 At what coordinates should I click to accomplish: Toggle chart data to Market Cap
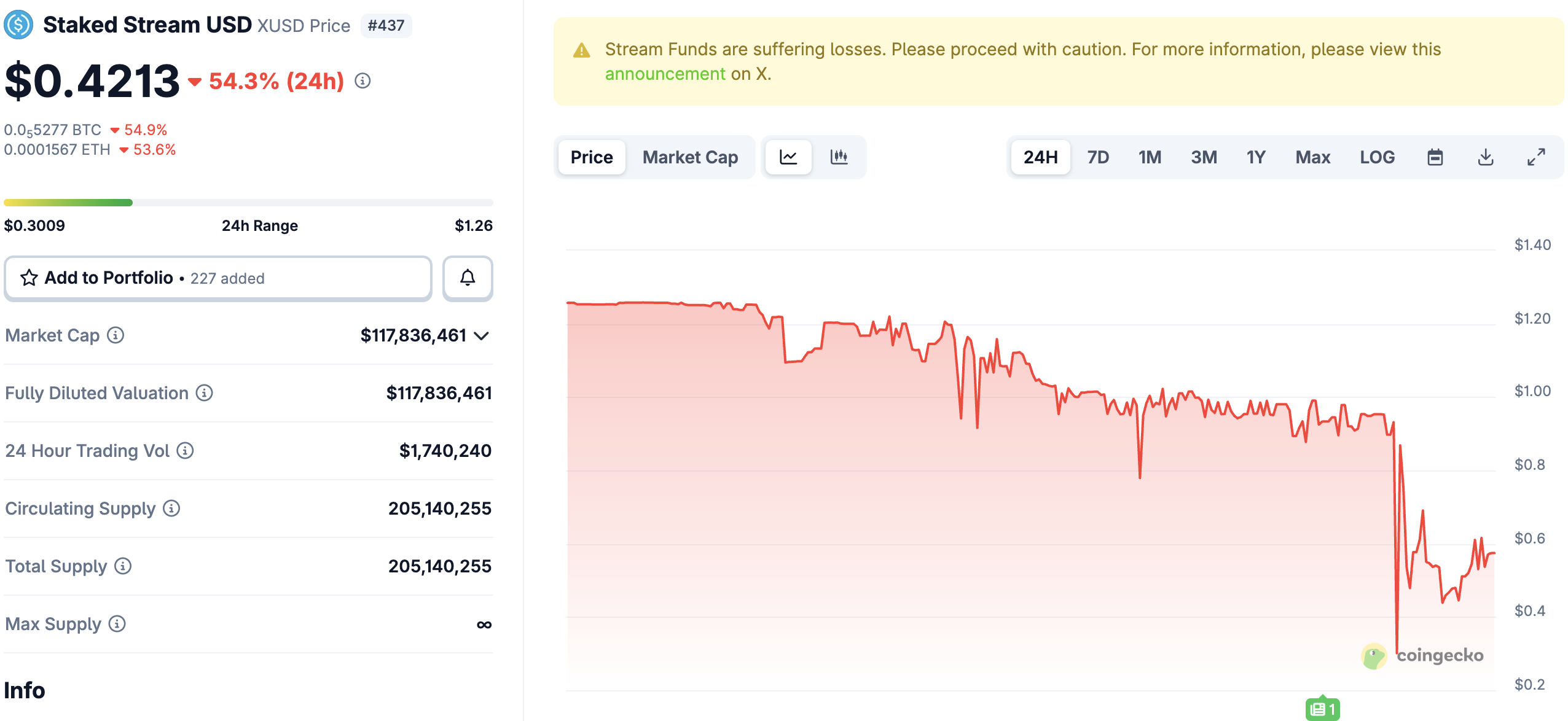pyautogui.click(x=691, y=157)
